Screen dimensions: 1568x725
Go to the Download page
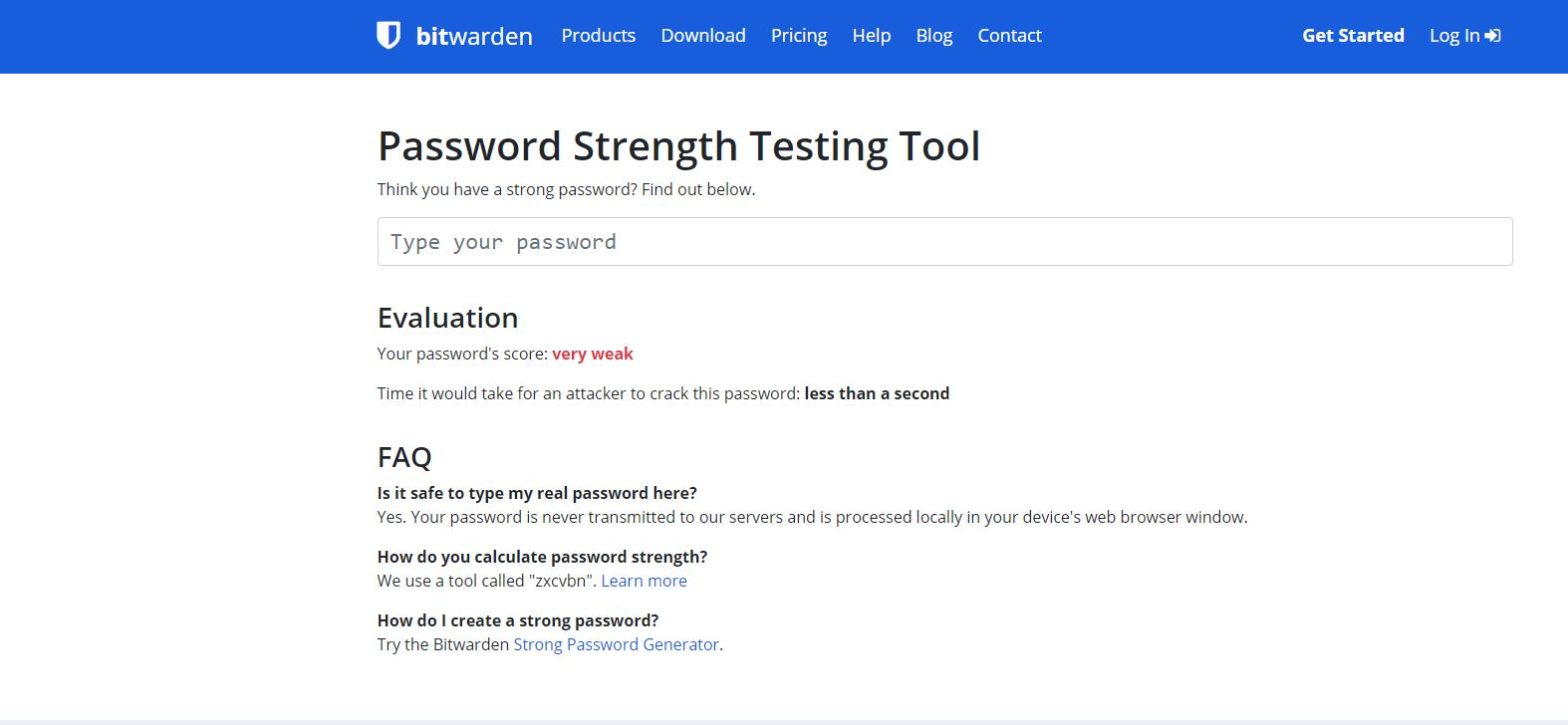tap(703, 35)
